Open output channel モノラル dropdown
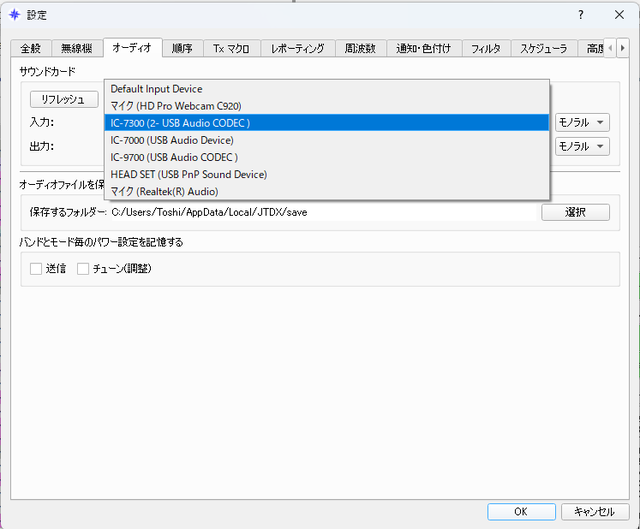640x529 pixels. click(x=582, y=146)
